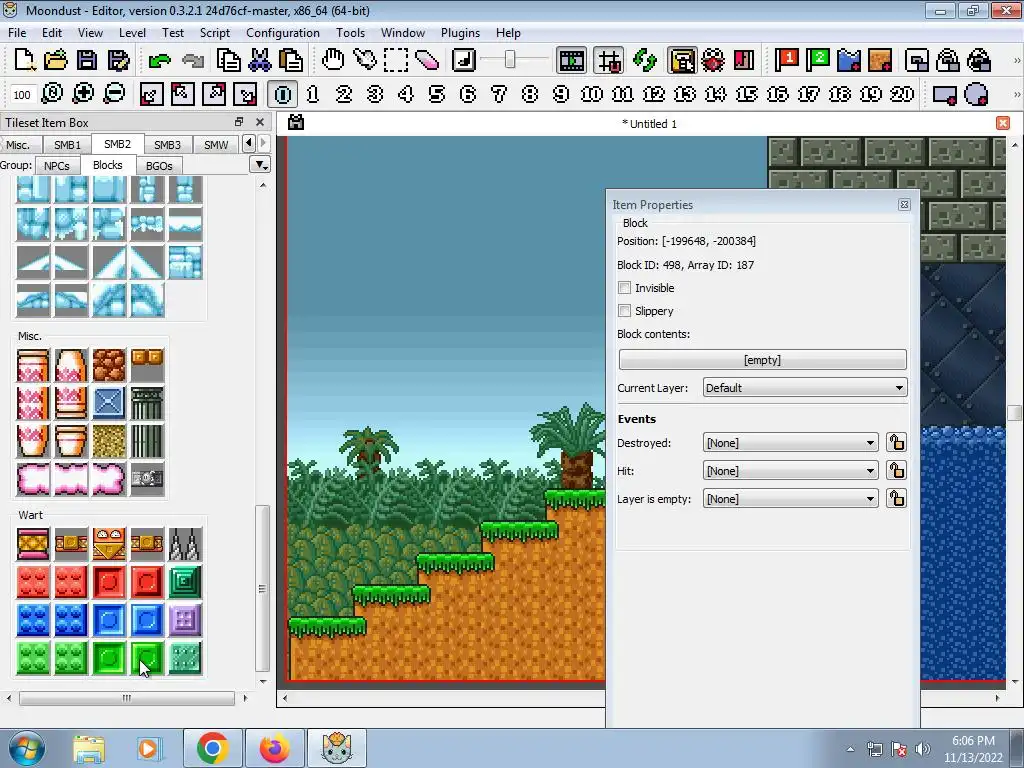Undo the last action
The height and width of the screenshot is (768, 1024).
click(x=159, y=61)
